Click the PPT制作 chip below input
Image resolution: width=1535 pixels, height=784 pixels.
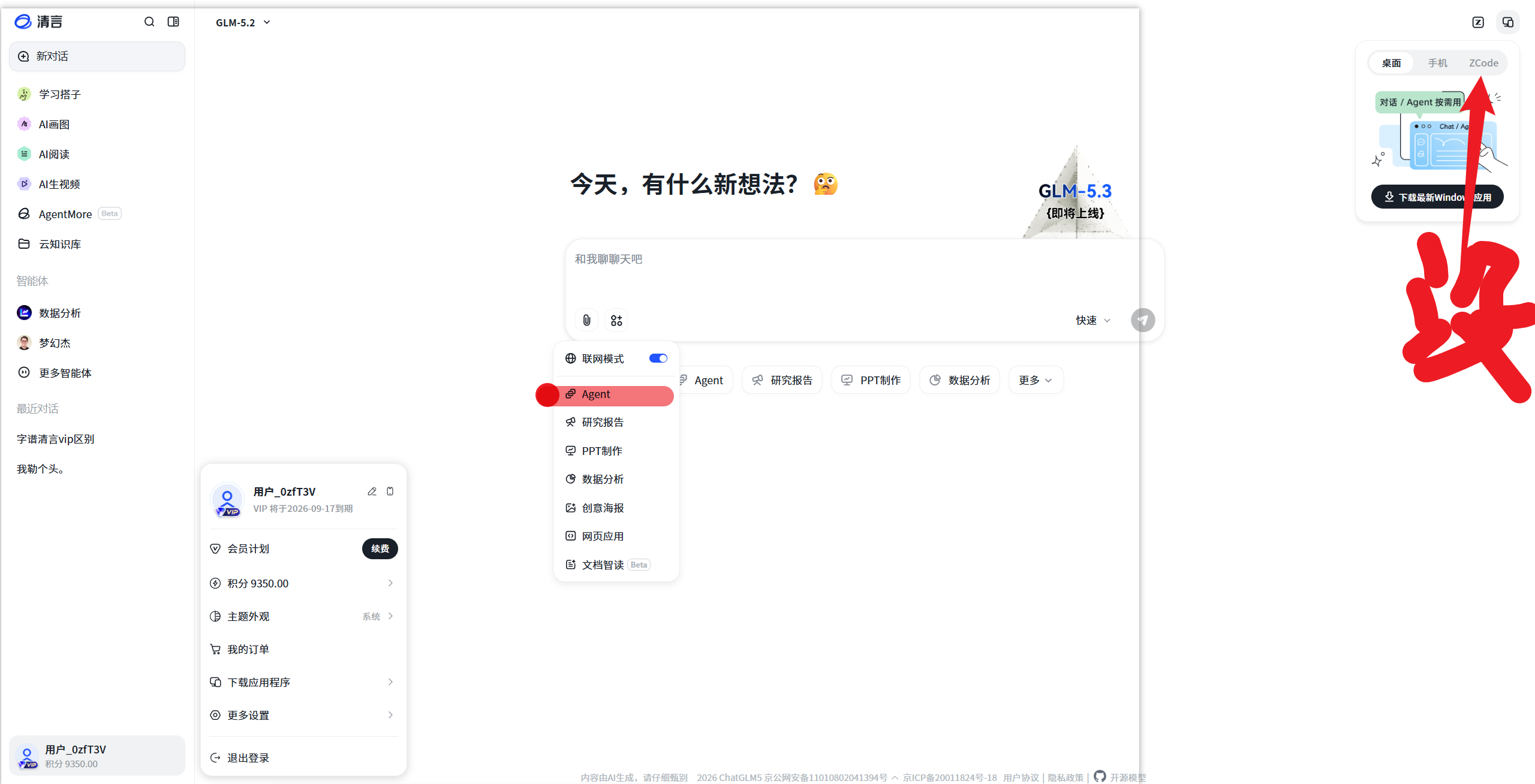[871, 381]
